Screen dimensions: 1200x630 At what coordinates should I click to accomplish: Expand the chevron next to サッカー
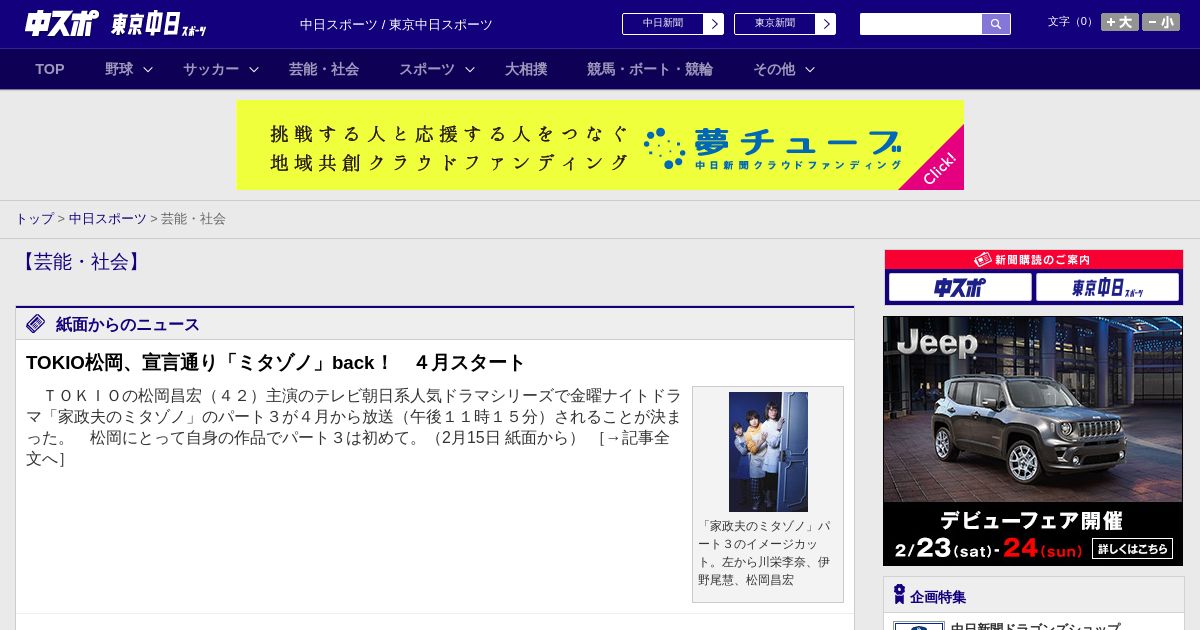click(254, 70)
